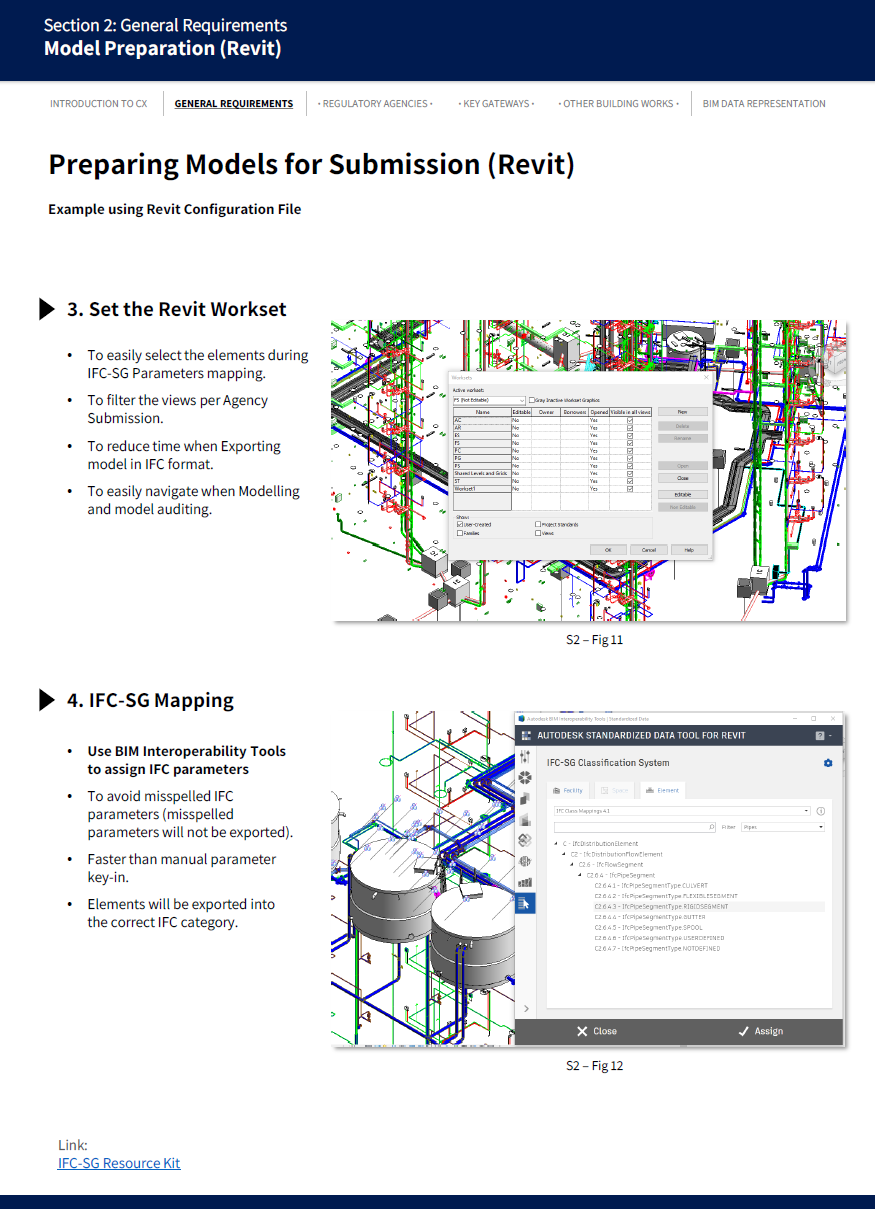The height and width of the screenshot is (1209, 875).
Task: Select the CULVERT pipe segment type row
Action: [x=652, y=885]
